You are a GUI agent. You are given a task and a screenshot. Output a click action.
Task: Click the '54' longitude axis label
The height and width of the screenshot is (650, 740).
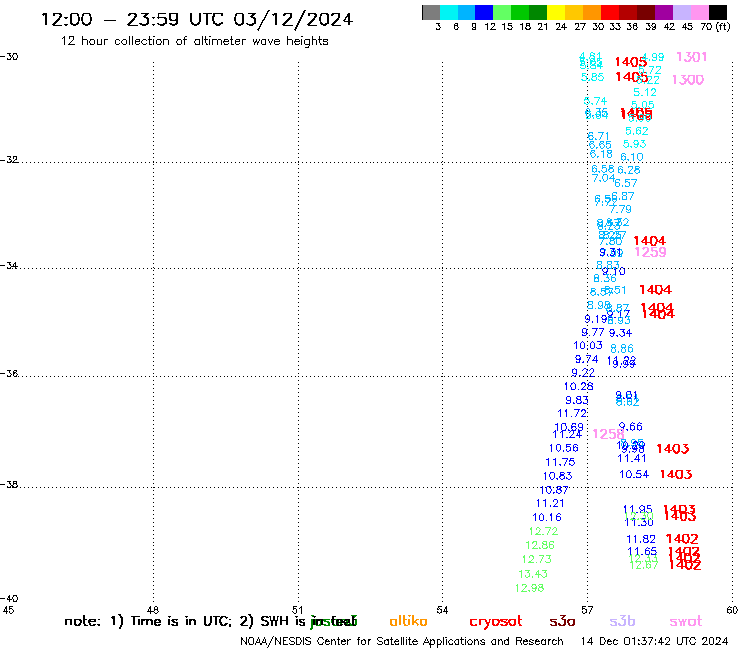[x=442, y=610]
